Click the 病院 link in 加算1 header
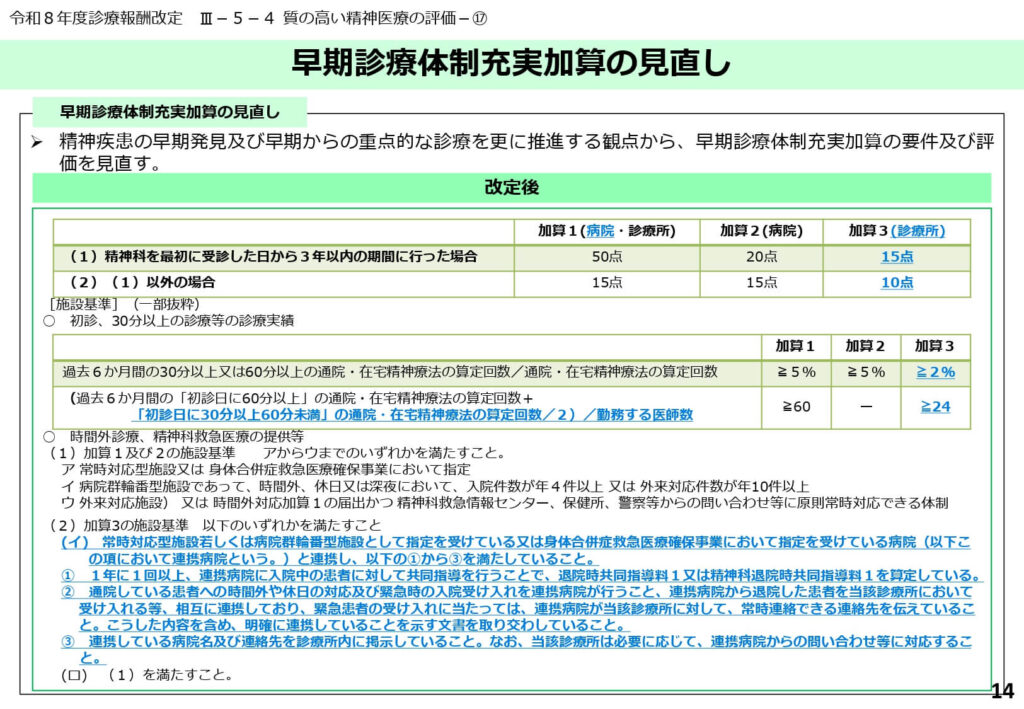Image resolution: width=1024 pixels, height=709 pixels. (601, 231)
